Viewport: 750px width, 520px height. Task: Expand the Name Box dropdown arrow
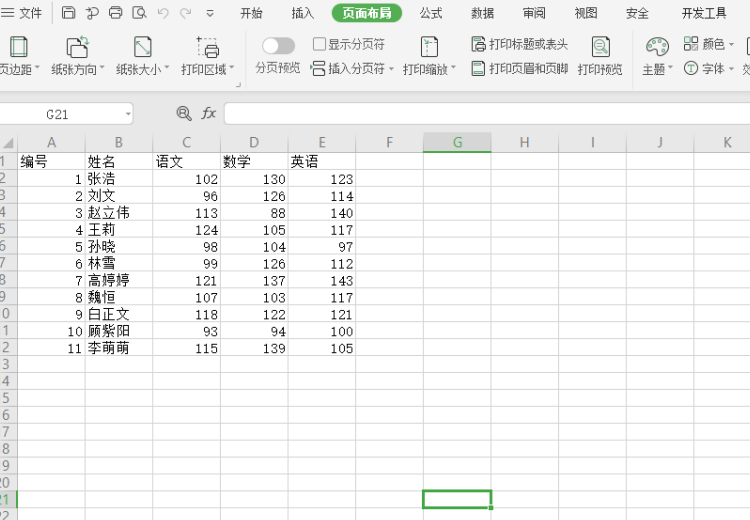coord(128,114)
